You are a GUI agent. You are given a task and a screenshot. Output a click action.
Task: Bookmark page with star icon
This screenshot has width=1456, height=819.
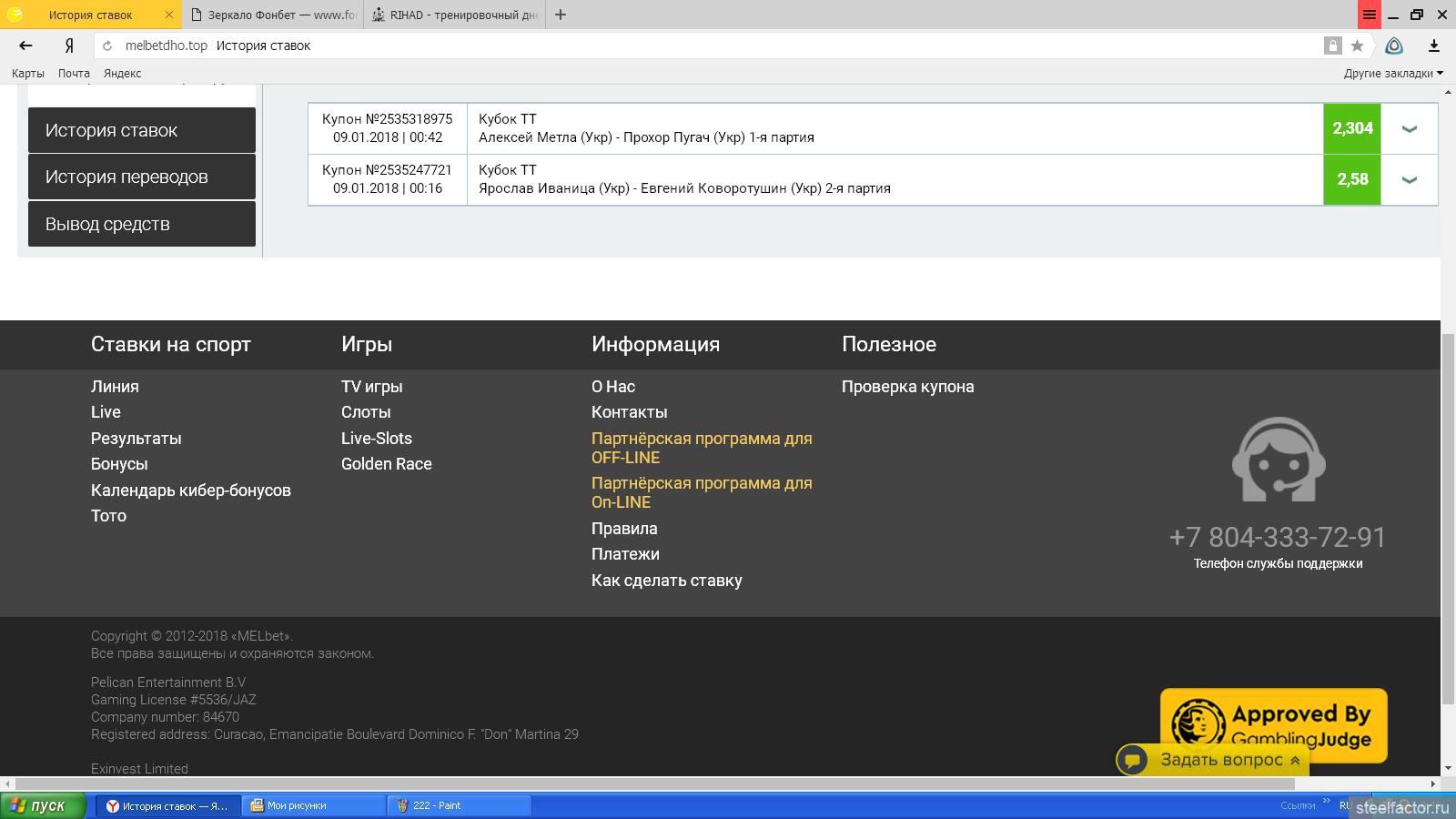(x=1357, y=45)
